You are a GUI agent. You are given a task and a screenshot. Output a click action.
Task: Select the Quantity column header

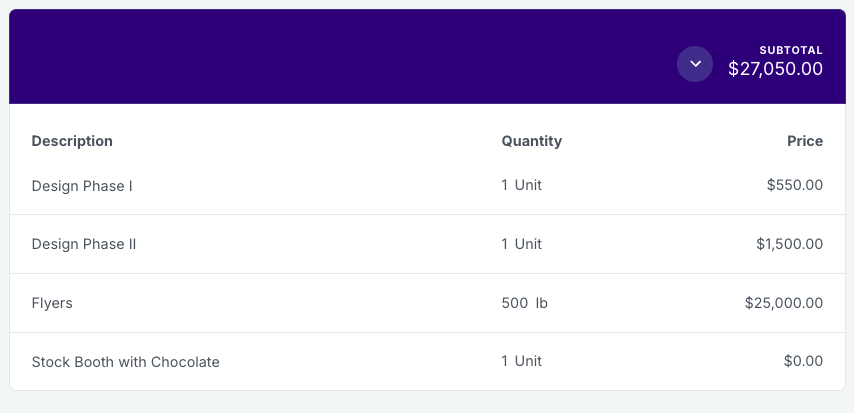click(532, 141)
